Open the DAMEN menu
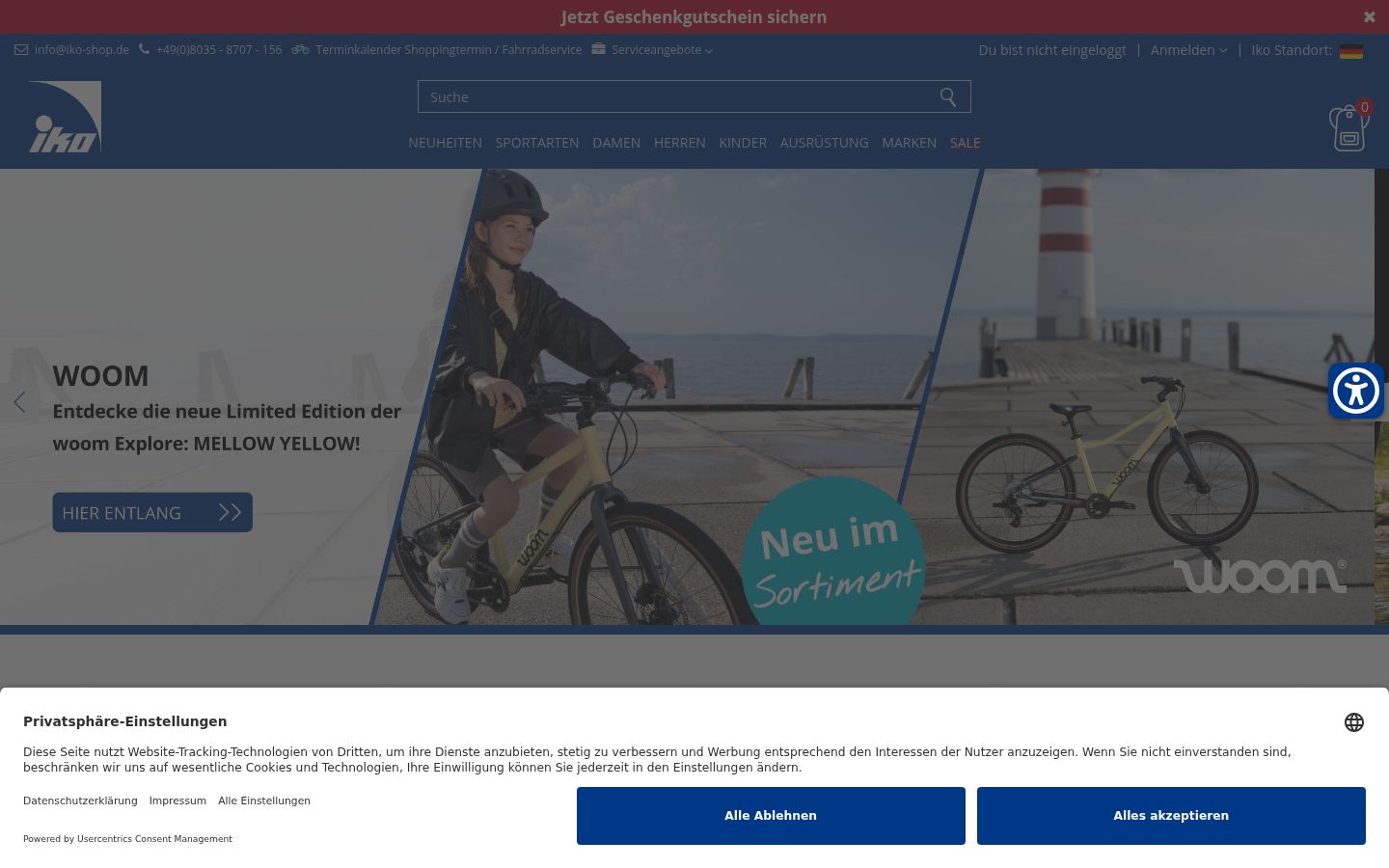The width and height of the screenshot is (1389, 868). pyautogui.click(x=616, y=143)
